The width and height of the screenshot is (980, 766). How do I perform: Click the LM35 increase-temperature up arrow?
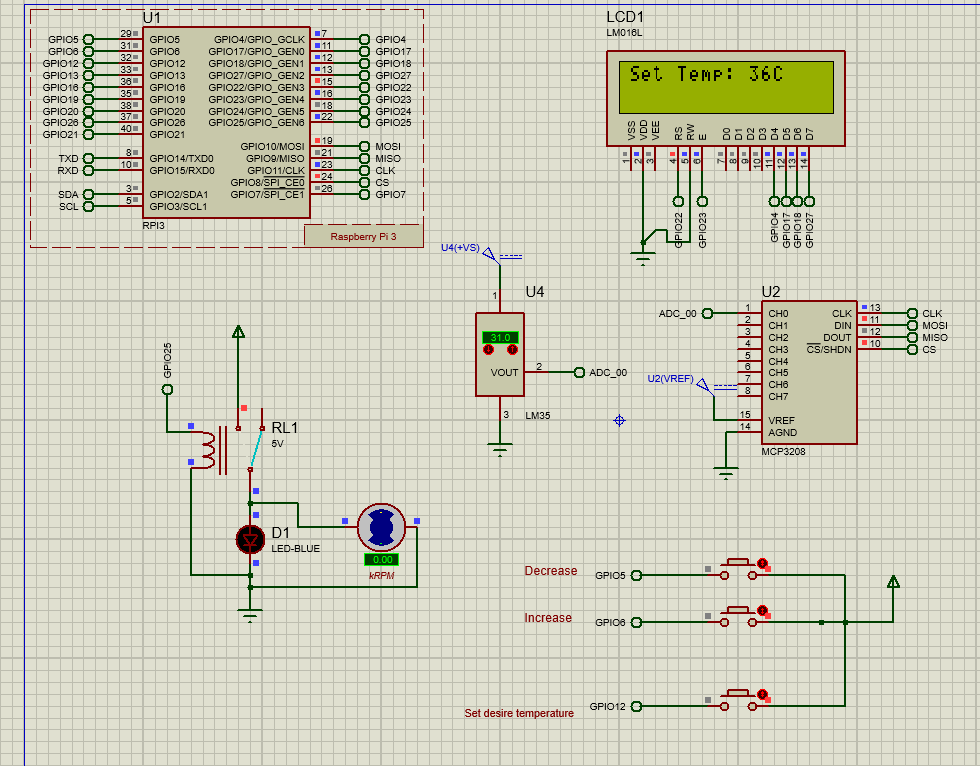(x=512, y=349)
